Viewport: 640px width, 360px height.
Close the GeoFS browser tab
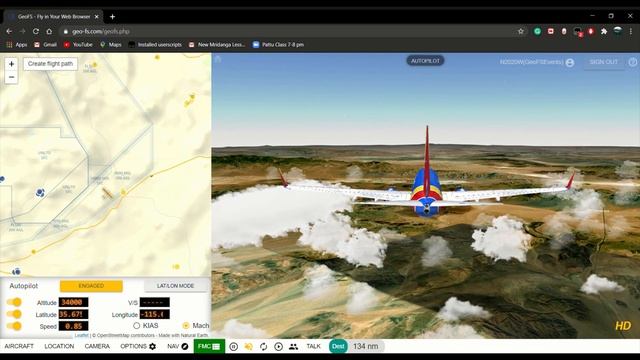97,17
